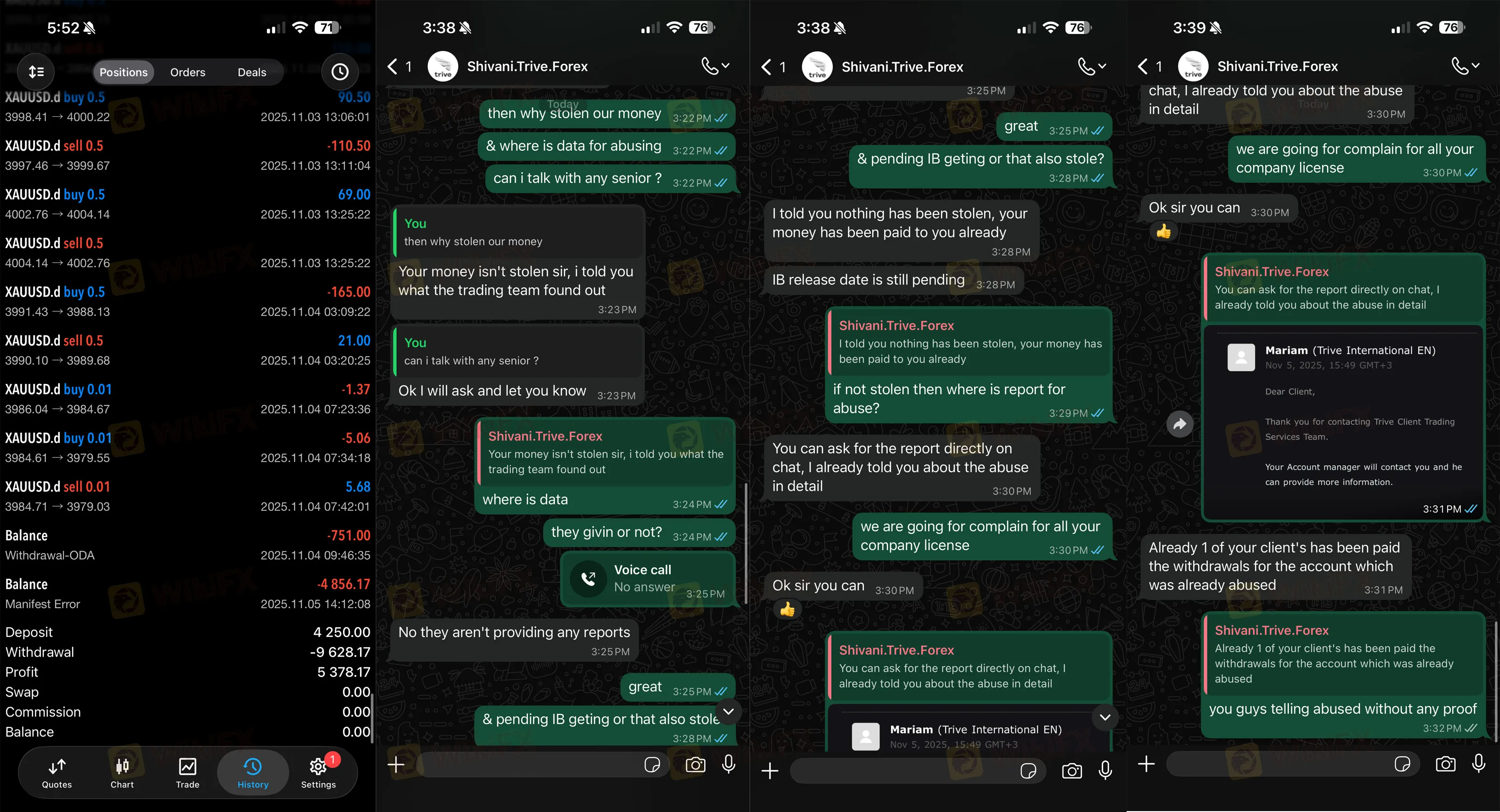The height and width of the screenshot is (812, 1500).
Task: Open the sort filter icon in trading history
Action: click(36, 72)
